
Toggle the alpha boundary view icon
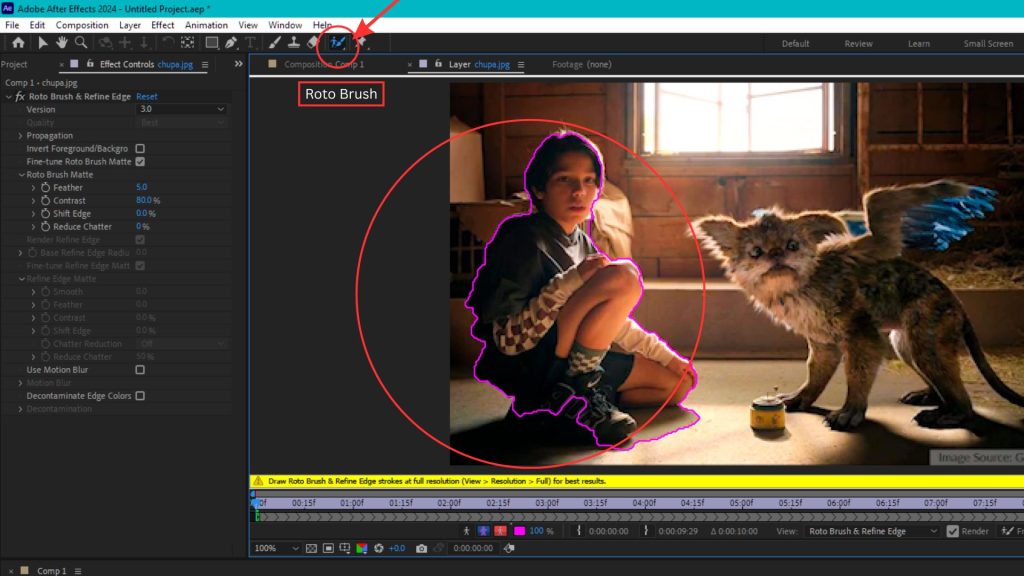(x=483, y=532)
